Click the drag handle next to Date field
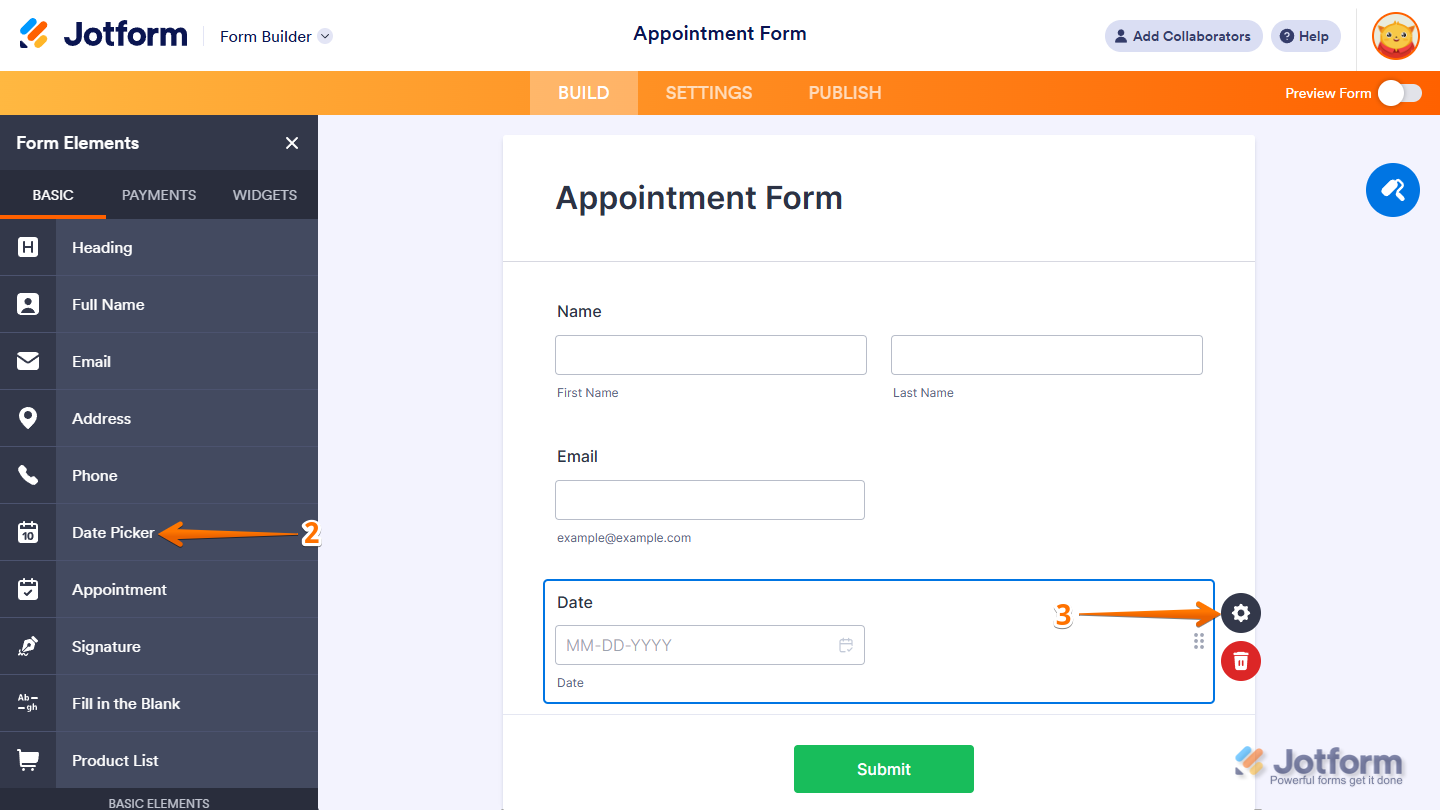Image resolution: width=1440 pixels, height=810 pixels. 1198,641
